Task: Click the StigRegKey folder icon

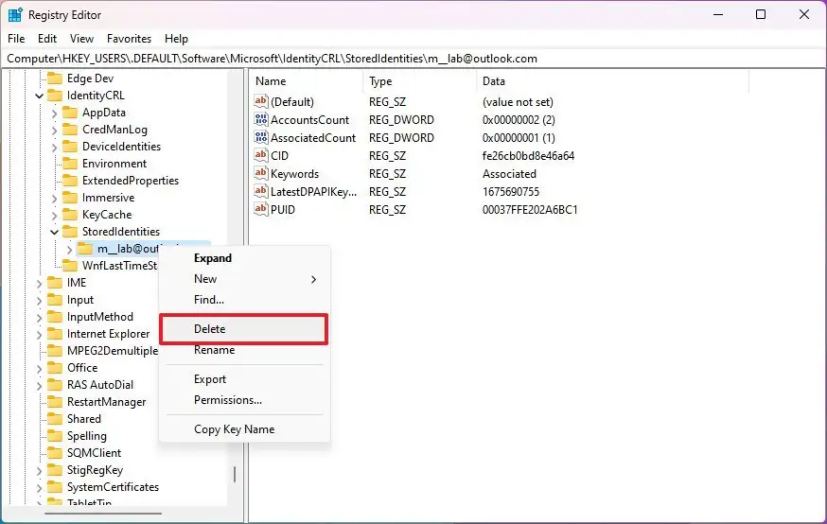Action: (54, 470)
